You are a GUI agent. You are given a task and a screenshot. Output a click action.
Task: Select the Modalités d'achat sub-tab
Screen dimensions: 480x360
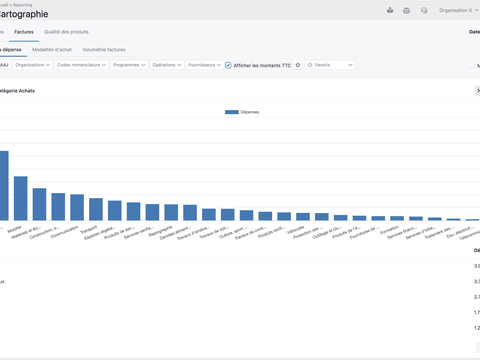[x=52, y=50]
